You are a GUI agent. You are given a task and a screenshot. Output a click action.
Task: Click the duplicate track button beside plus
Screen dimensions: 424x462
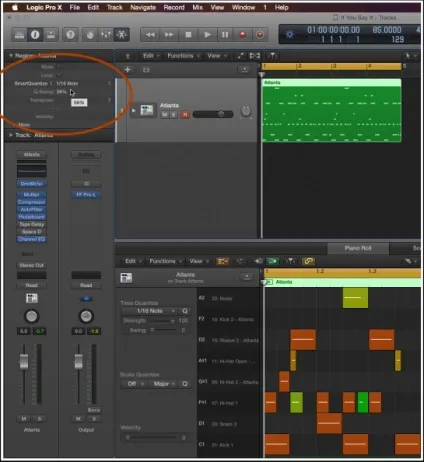[146, 70]
